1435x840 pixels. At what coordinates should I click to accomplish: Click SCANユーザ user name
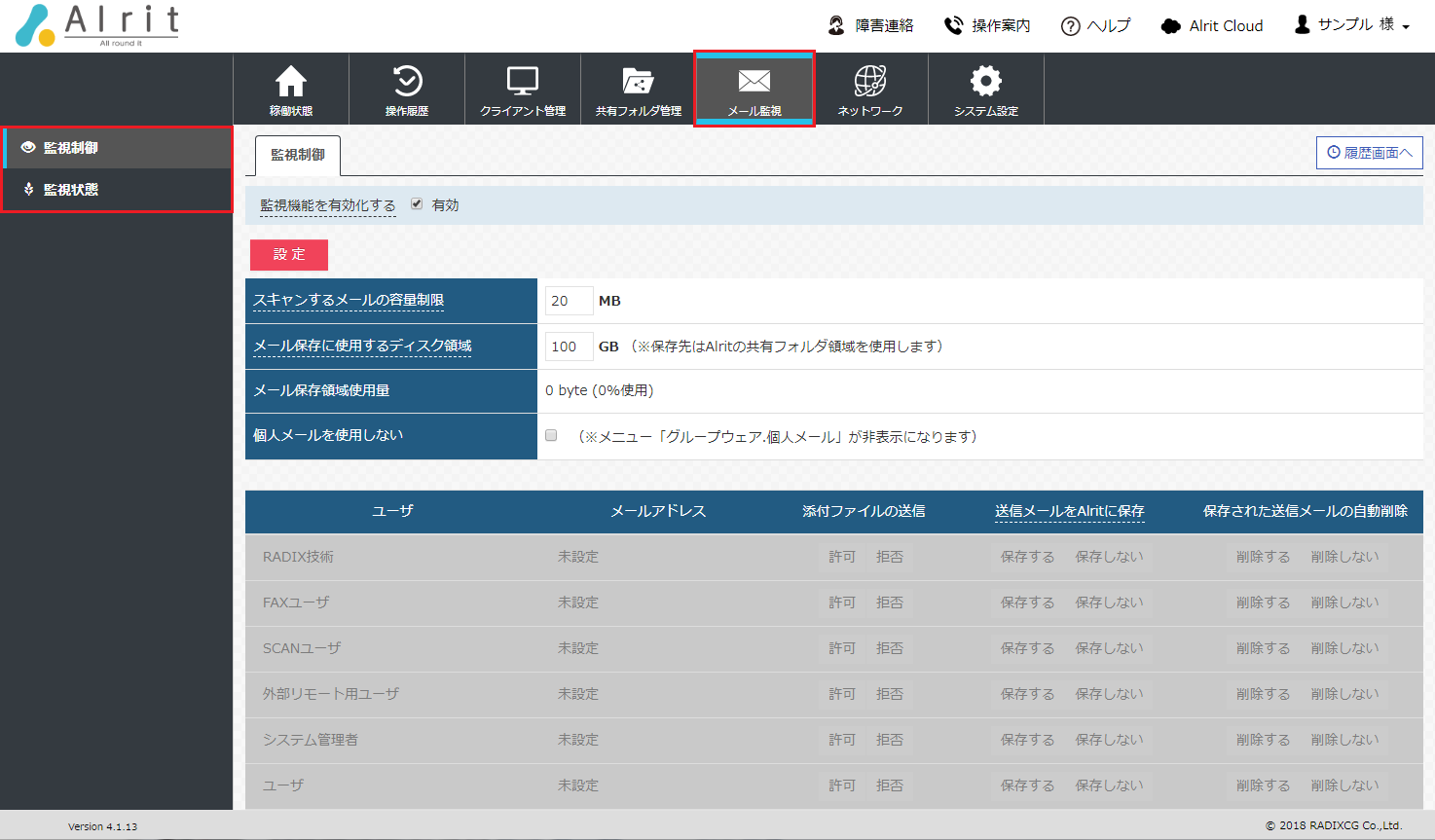(x=302, y=648)
